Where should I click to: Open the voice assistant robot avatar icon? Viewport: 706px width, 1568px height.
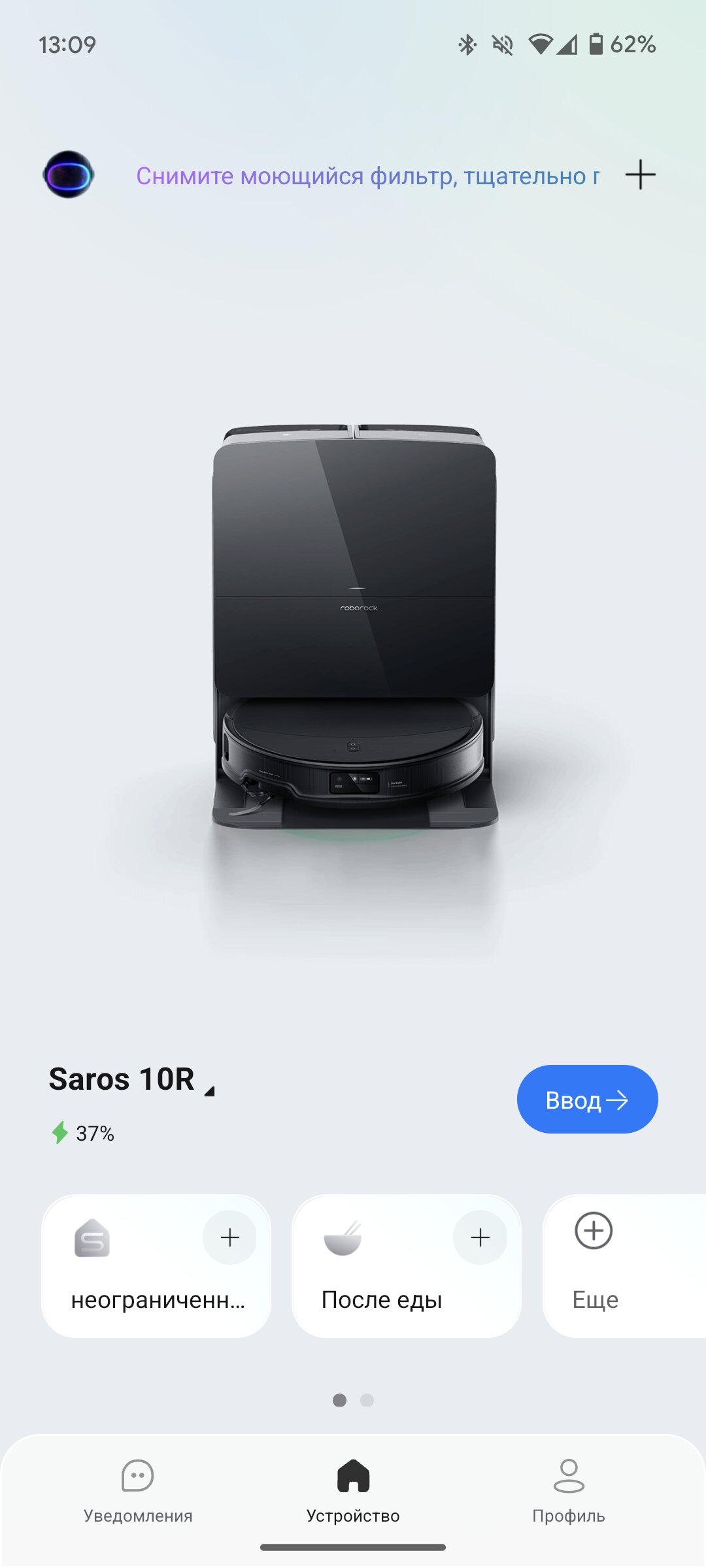coord(69,174)
